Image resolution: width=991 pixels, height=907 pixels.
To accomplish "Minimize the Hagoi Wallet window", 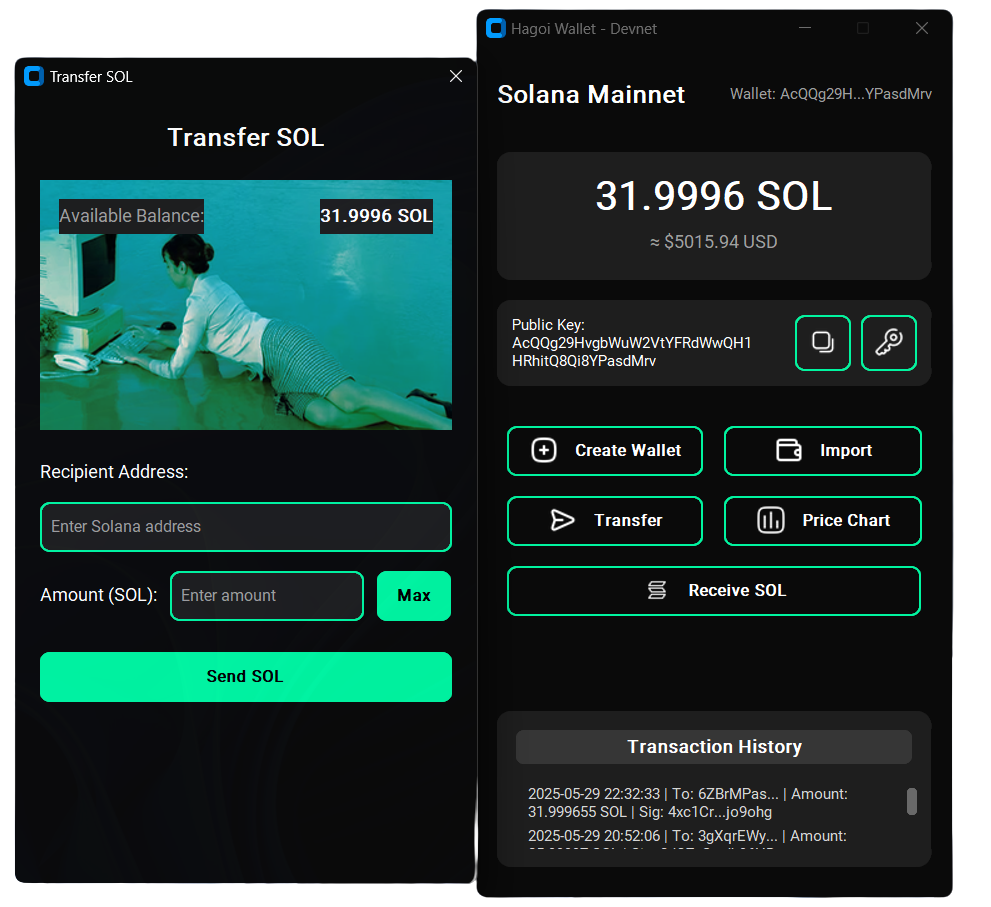I will (805, 28).
